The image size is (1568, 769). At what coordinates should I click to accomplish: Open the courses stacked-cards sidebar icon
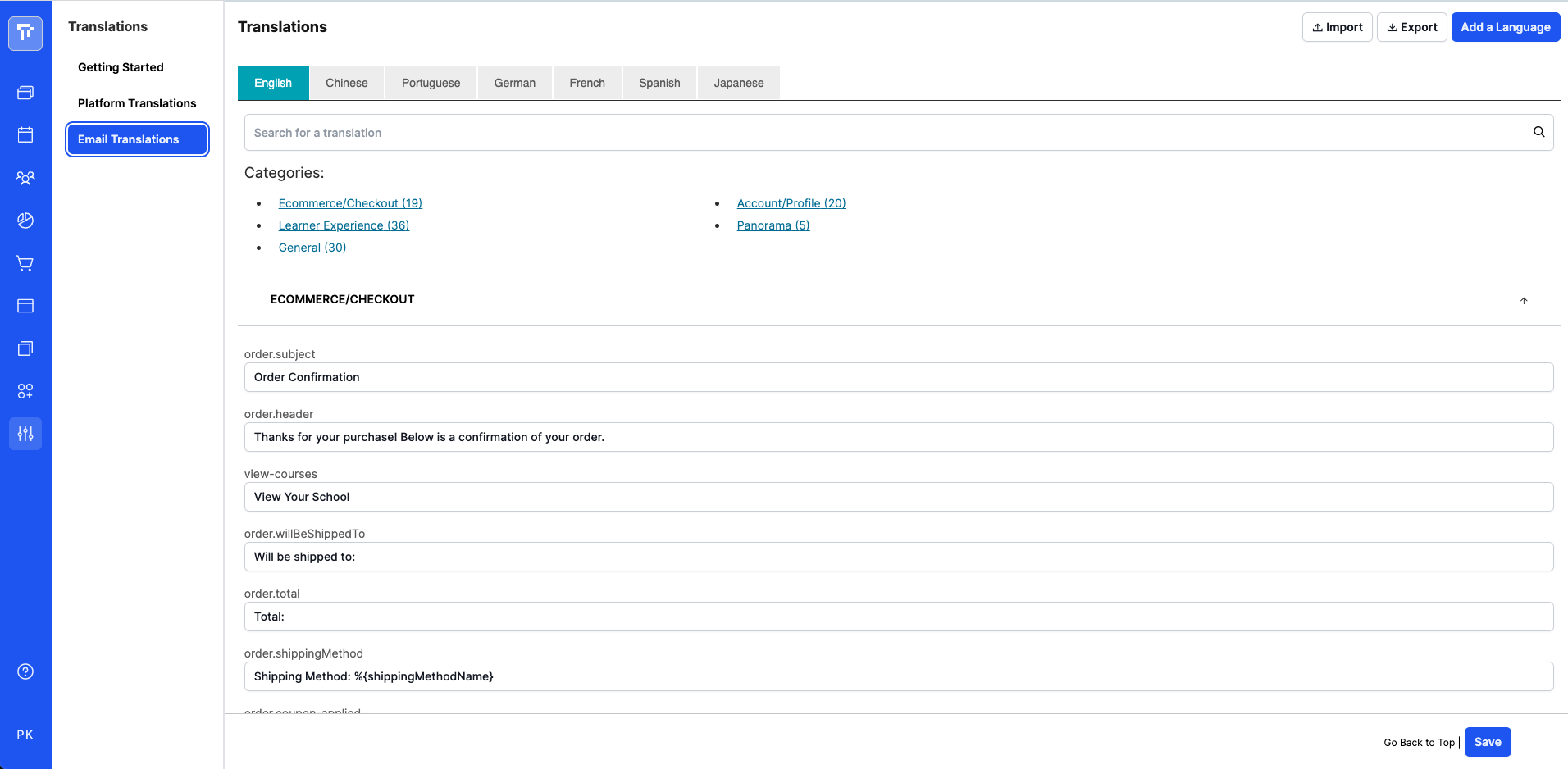pos(25,93)
